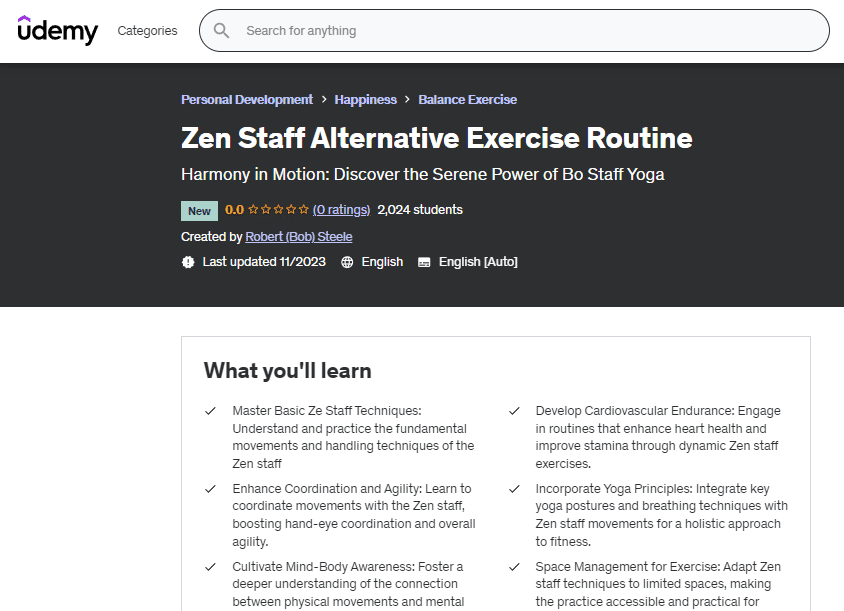Click checkmark beside Incorporate Yoga Principles
This screenshot has width=844, height=611.
click(x=514, y=489)
